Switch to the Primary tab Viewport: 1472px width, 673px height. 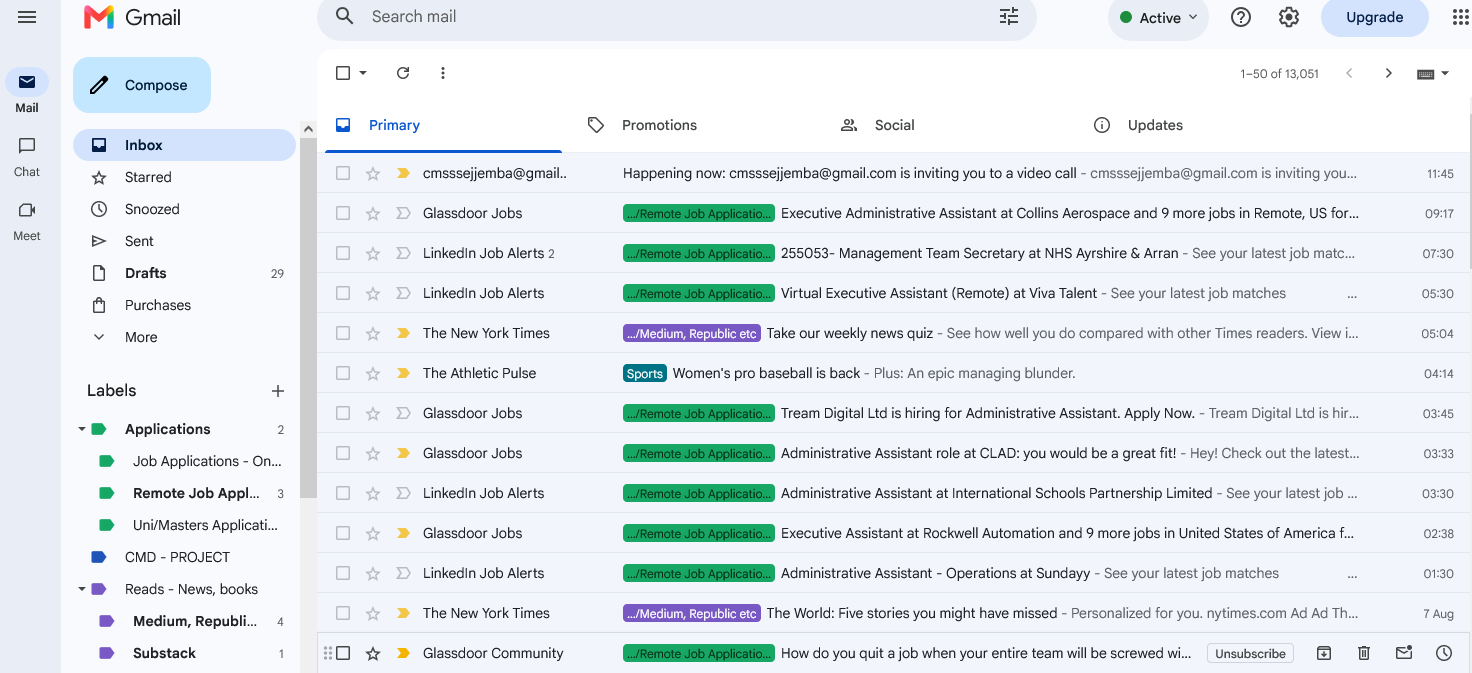(x=442, y=125)
